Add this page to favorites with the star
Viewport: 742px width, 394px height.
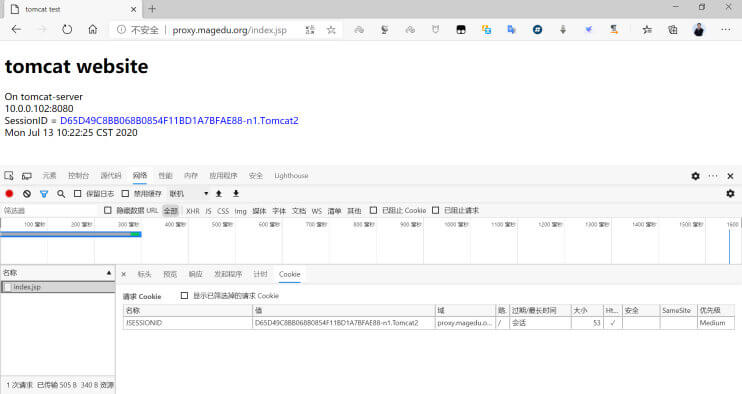pos(331,30)
